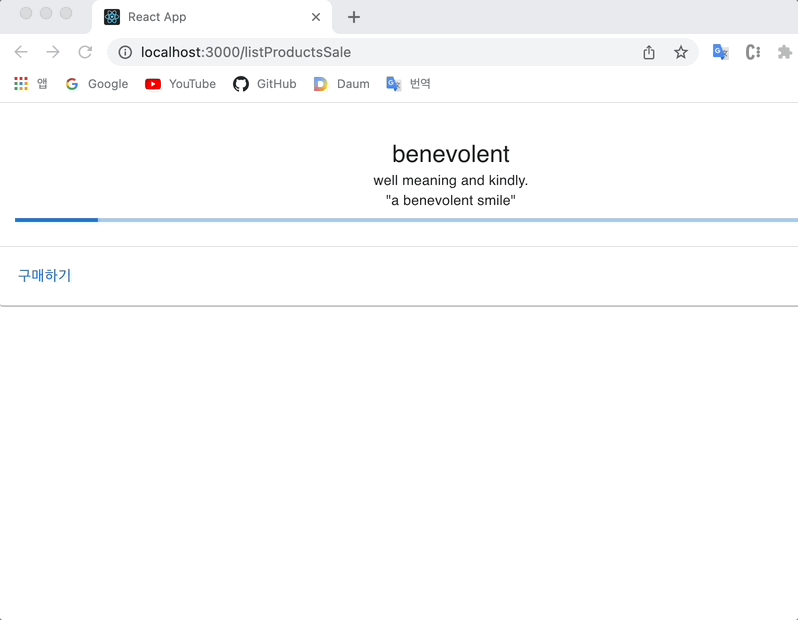Viewport: 798px width, 620px height.
Task: Open the share page icon
Action: pyautogui.click(x=648, y=52)
